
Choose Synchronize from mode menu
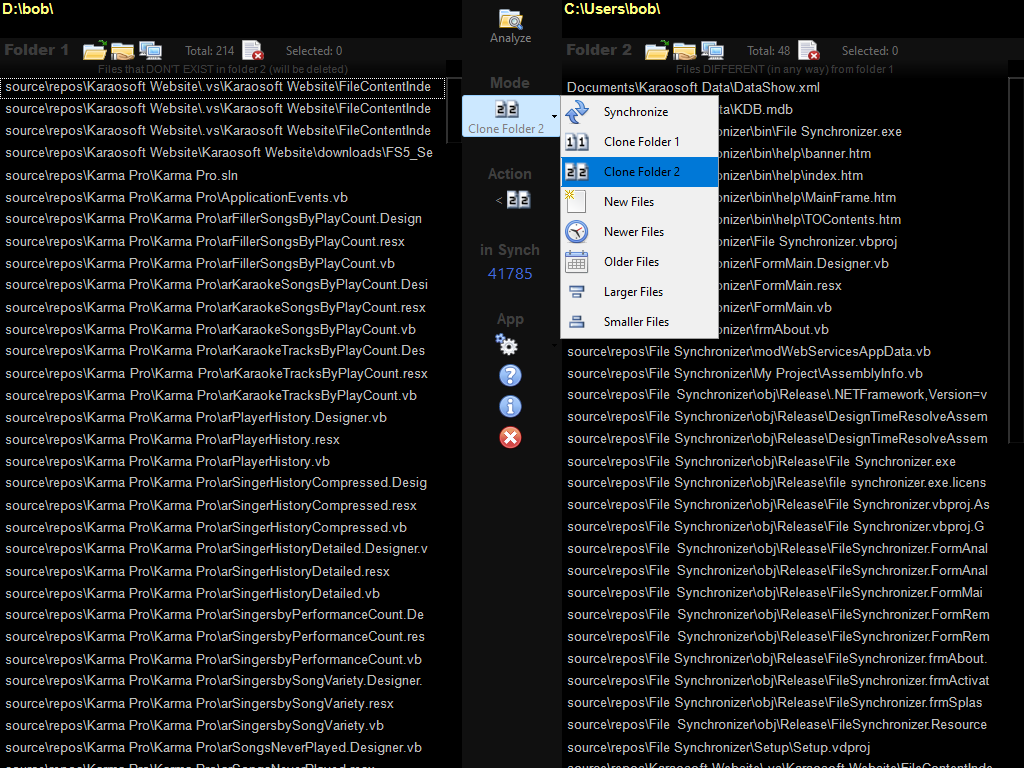(x=639, y=112)
